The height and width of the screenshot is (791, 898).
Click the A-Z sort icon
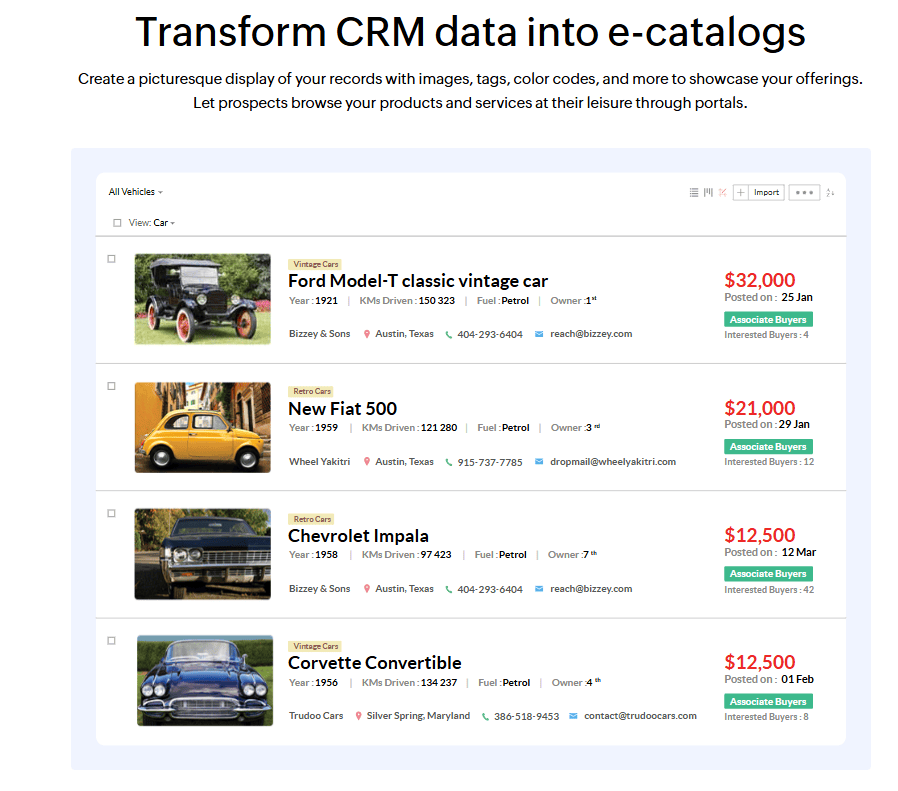point(830,193)
